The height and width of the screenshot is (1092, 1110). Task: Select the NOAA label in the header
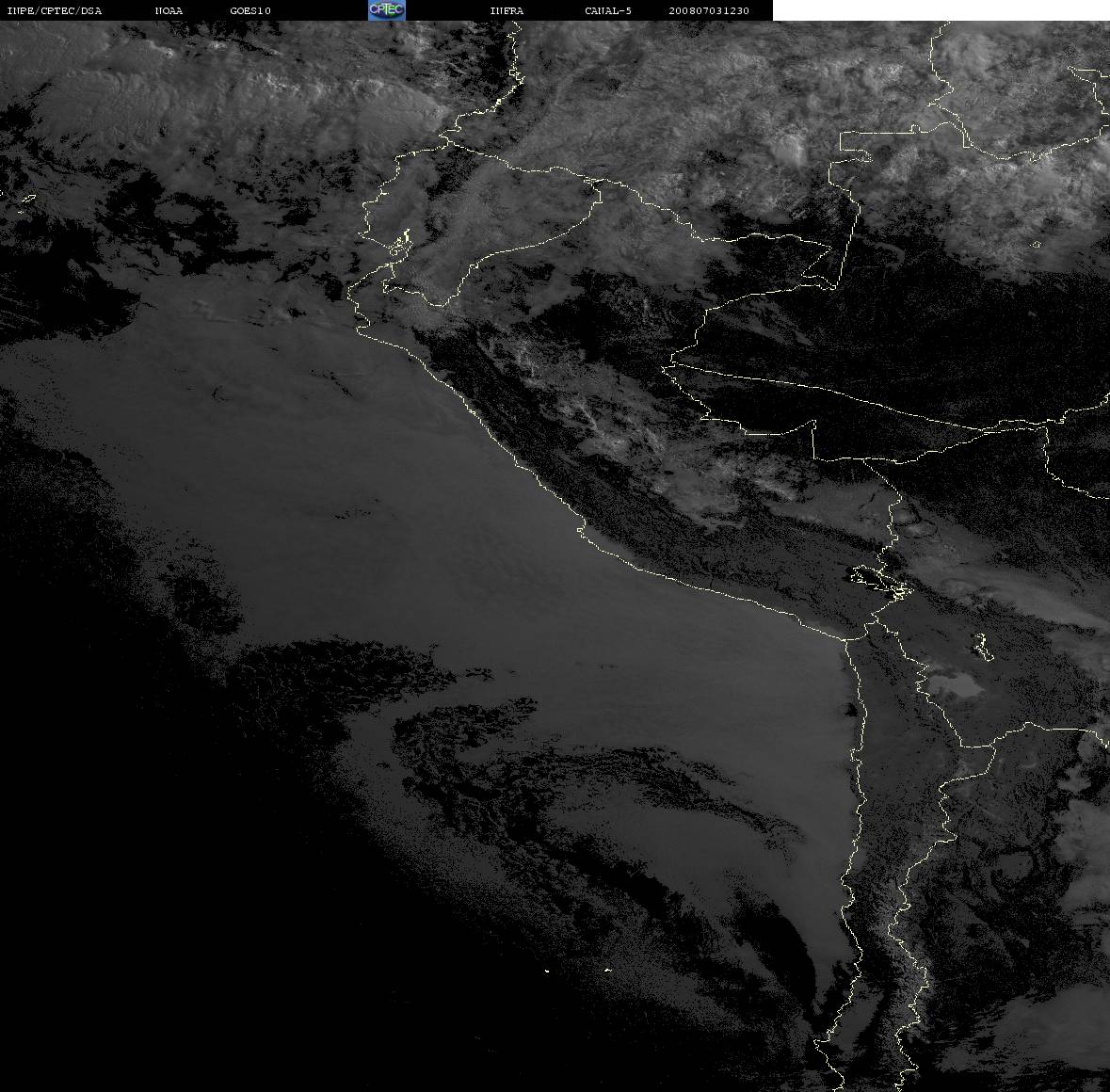pos(169,10)
